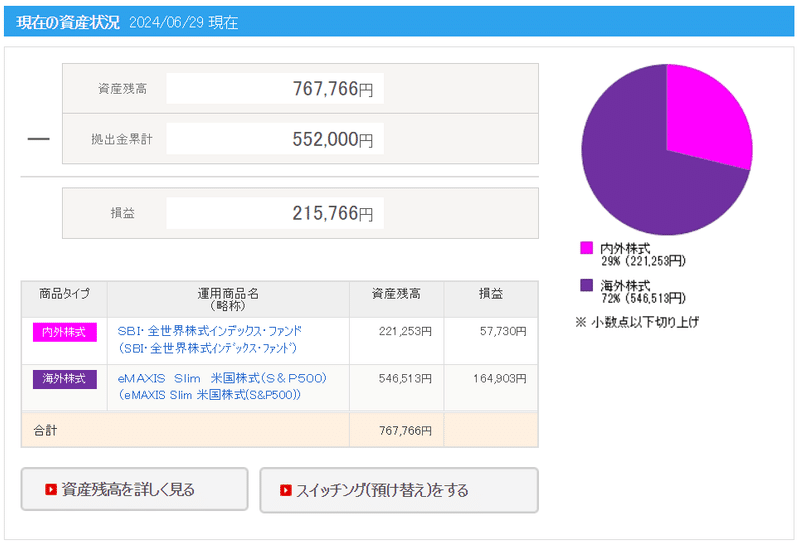This screenshot has width=800, height=545.
Task: Click red arrow icon beside 資産残高を詳しく見る
Action: click(51, 490)
